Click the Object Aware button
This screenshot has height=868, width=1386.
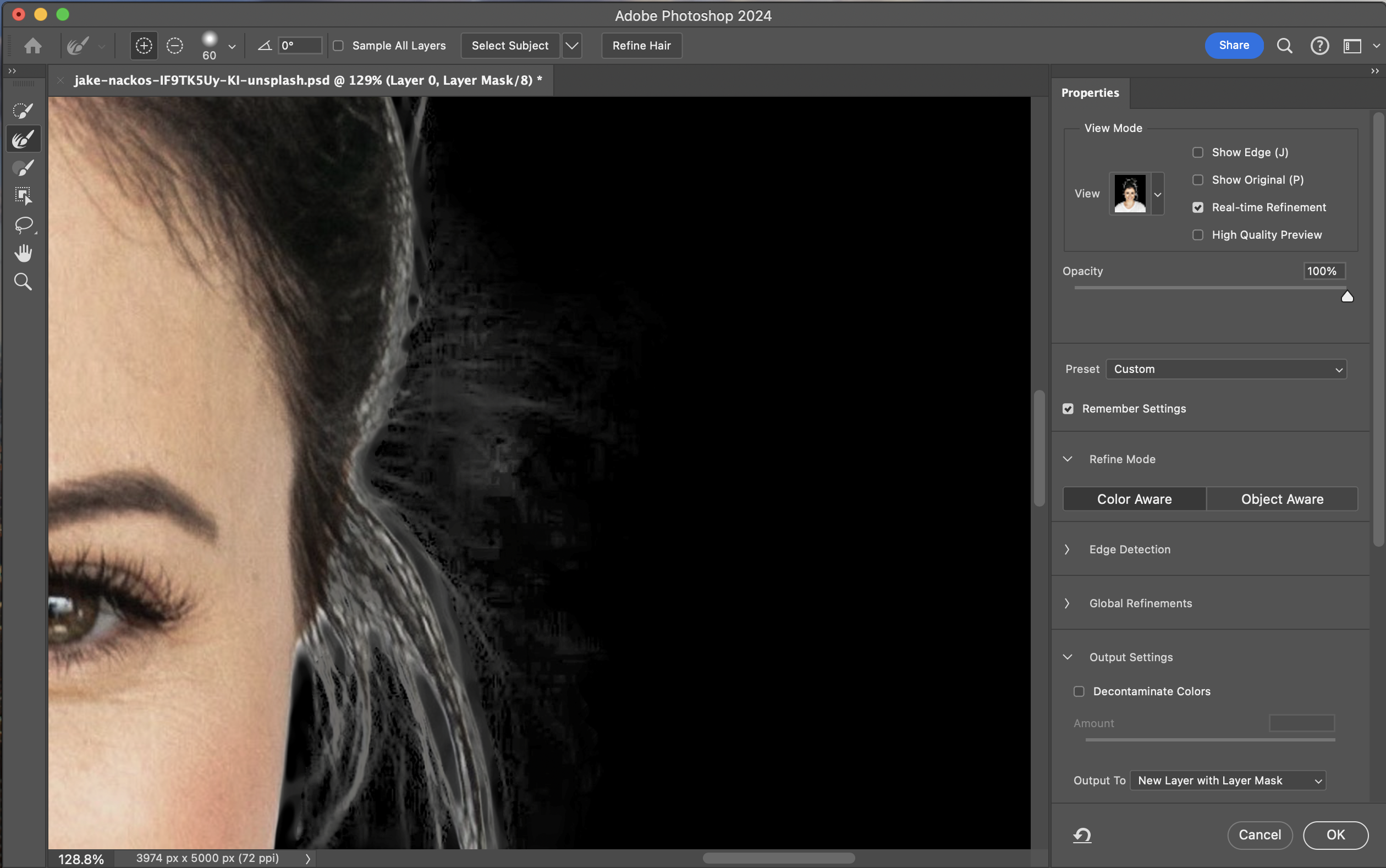tap(1281, 499)
